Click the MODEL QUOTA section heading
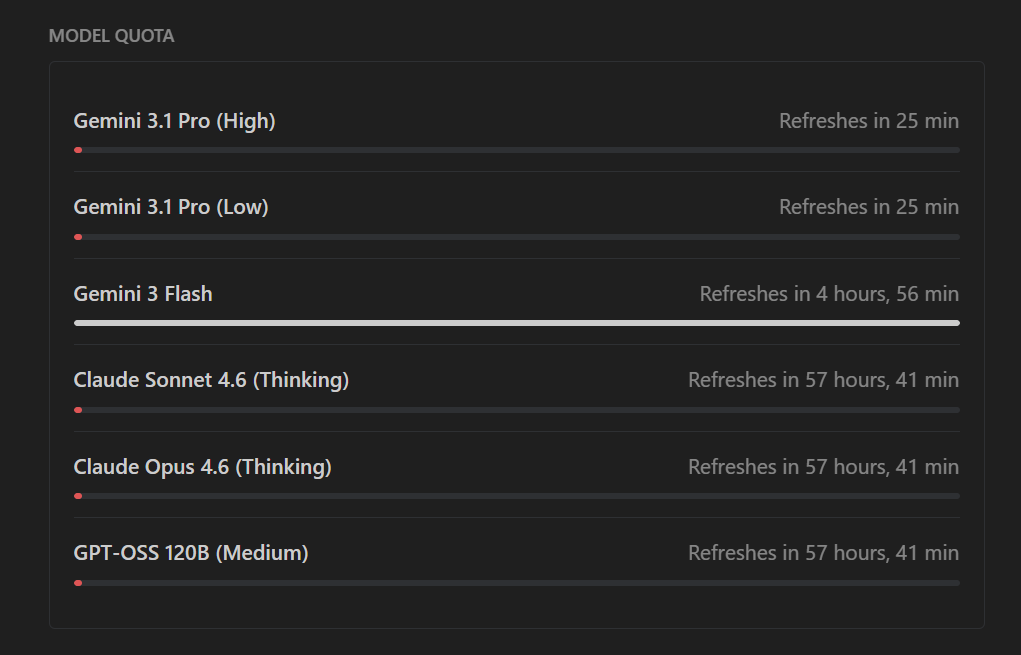The width and height of the screenshot is (1021, 655). coord(111,36)
